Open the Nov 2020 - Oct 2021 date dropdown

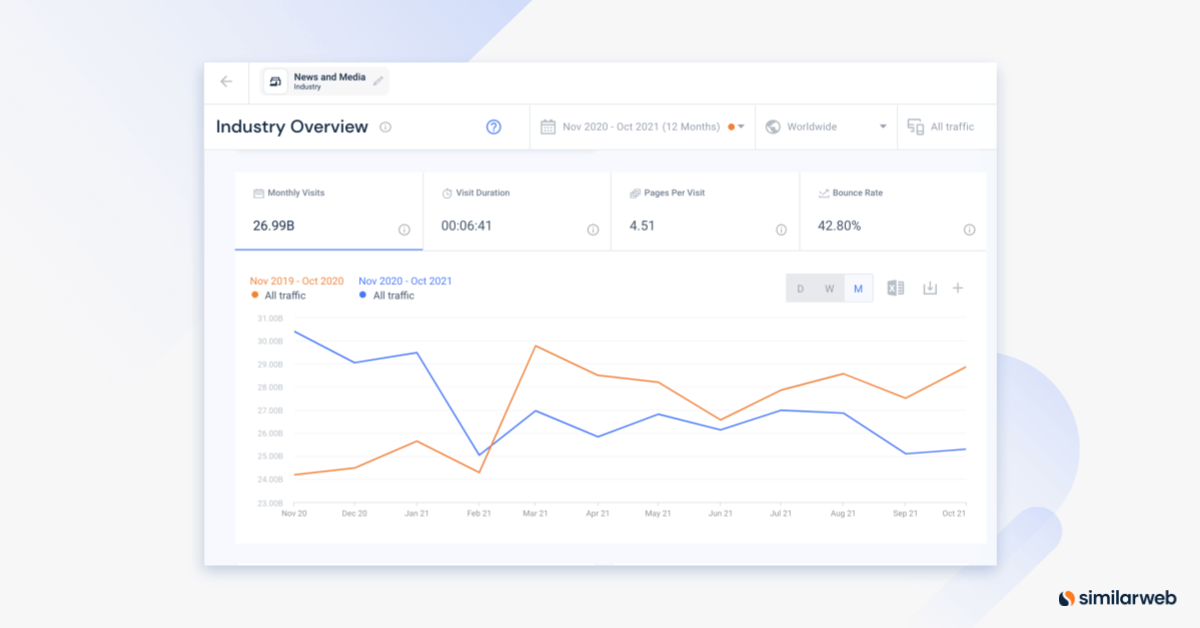641,126
